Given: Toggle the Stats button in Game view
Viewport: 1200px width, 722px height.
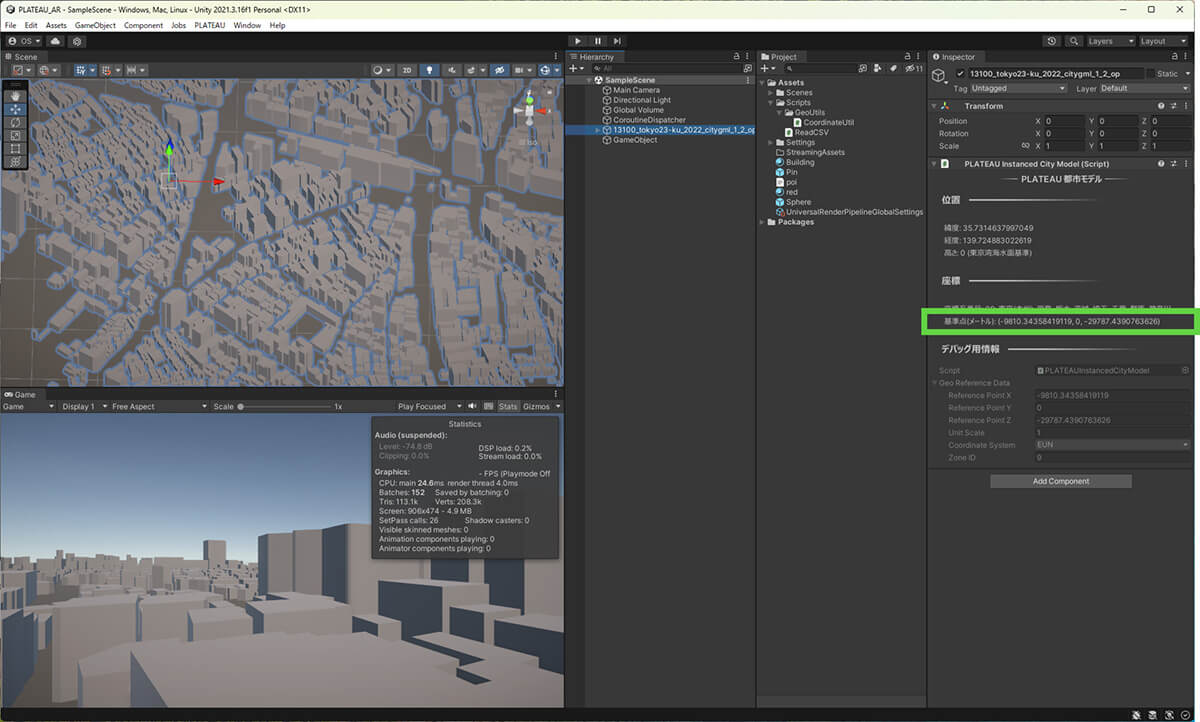Looking at the screenshot, I should (508, 407).
